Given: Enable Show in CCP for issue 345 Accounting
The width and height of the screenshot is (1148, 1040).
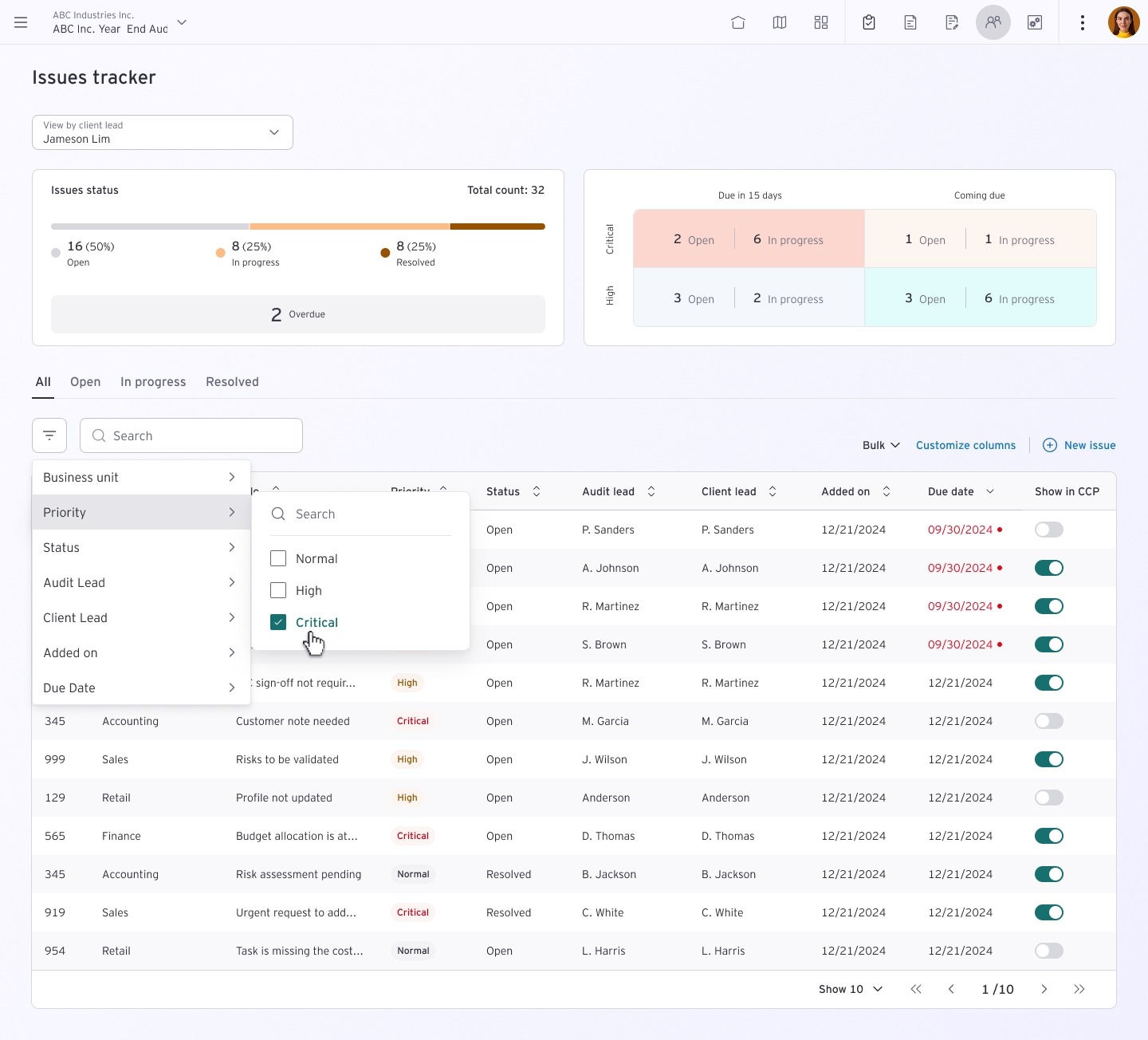Looking at the screenshot, I should click(1049, 720).
